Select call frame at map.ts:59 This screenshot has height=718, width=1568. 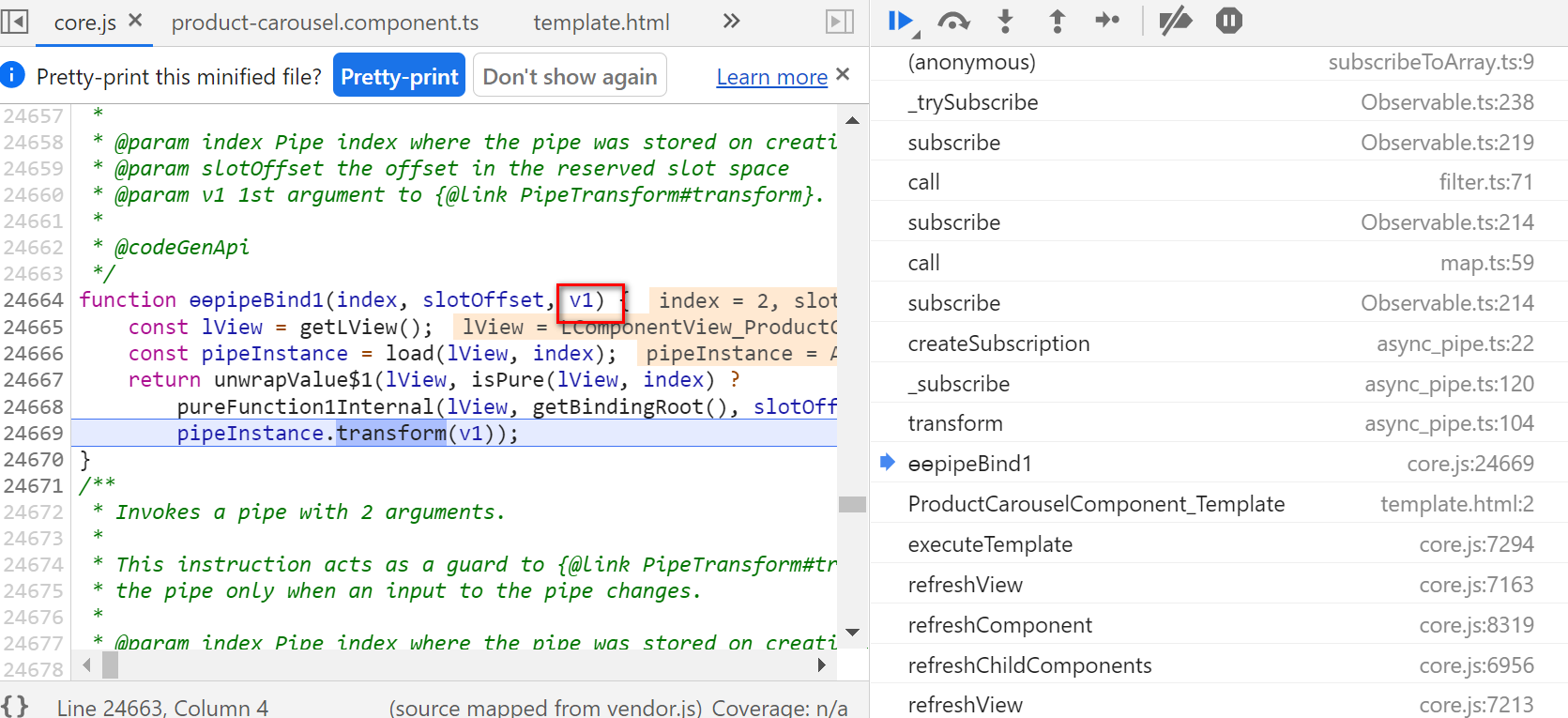pos(1220,263)
